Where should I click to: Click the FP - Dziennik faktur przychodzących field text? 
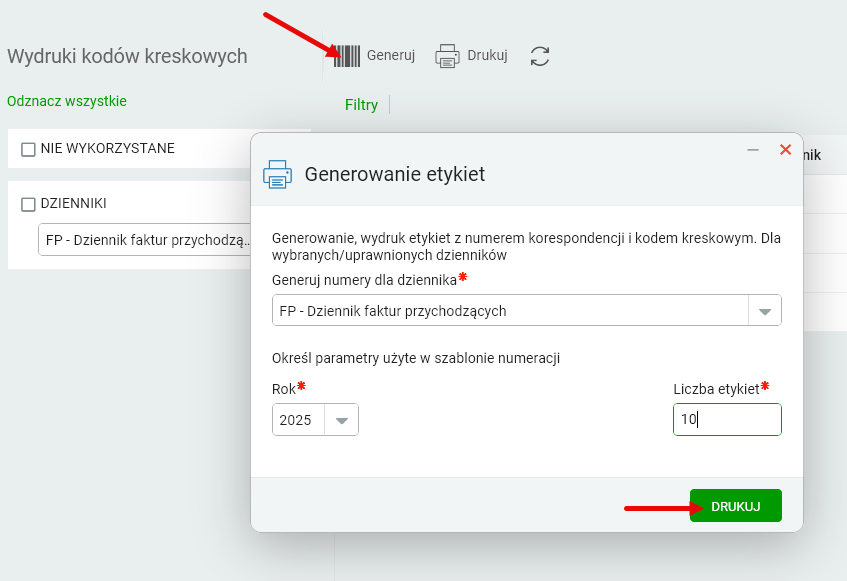pos(393,311)
